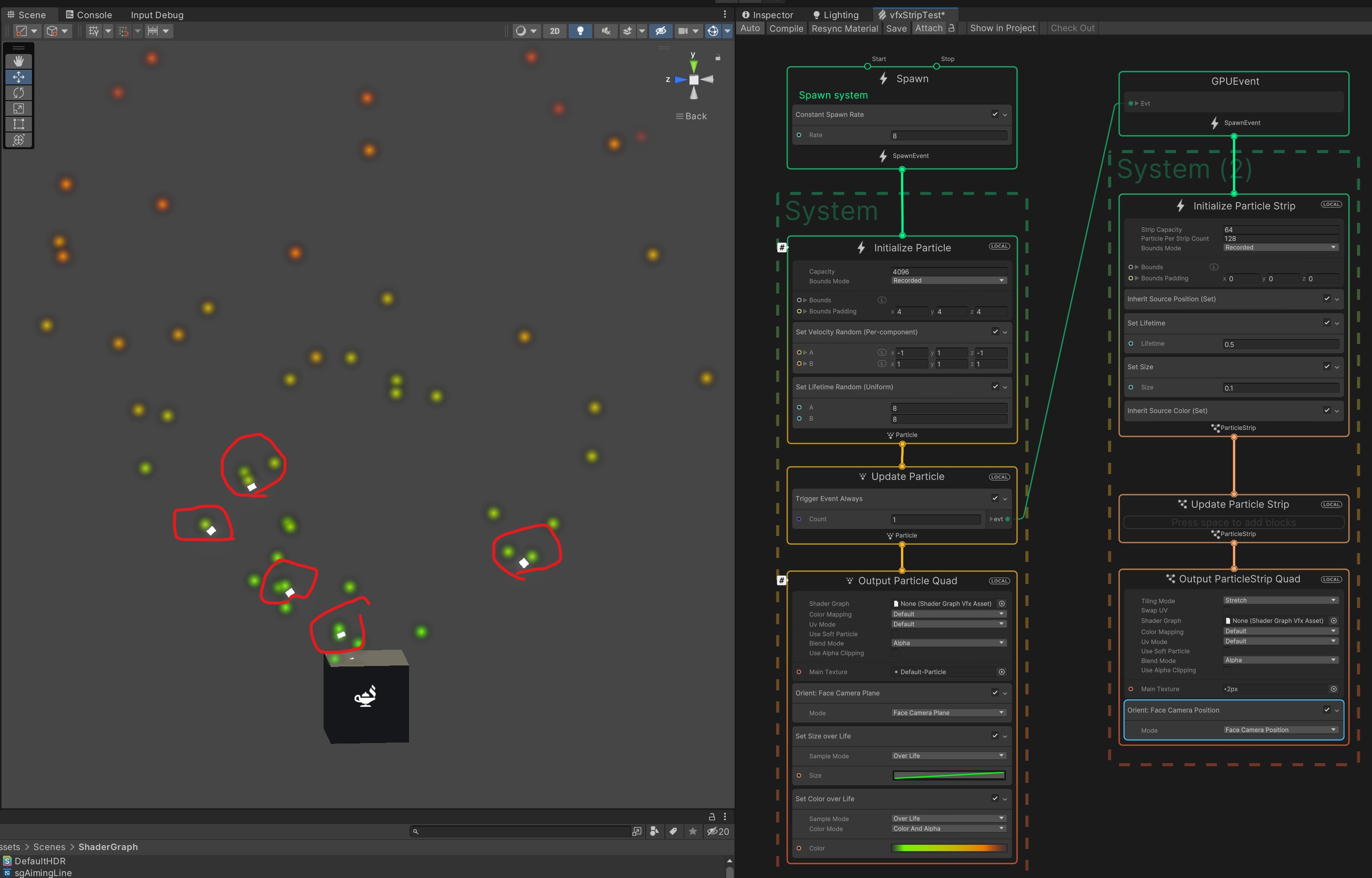Viewport: 1372px width, 878px height.
Task: Open the Face Camera Position mode dropdown
Action: (x=1280, y=730)
